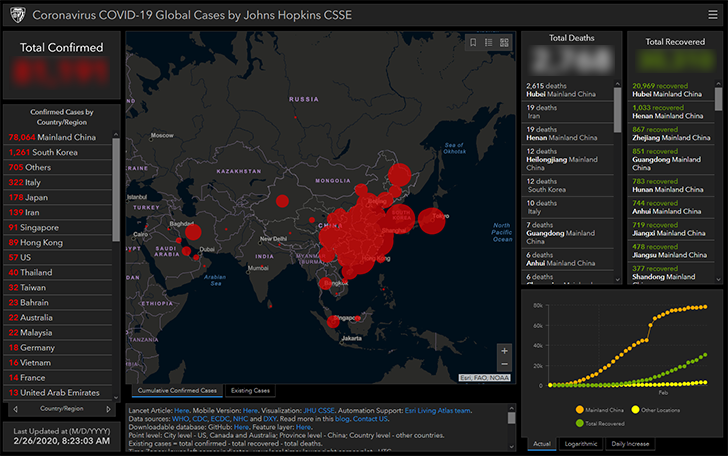Click the Total Deaths list scrollbar

618,110
